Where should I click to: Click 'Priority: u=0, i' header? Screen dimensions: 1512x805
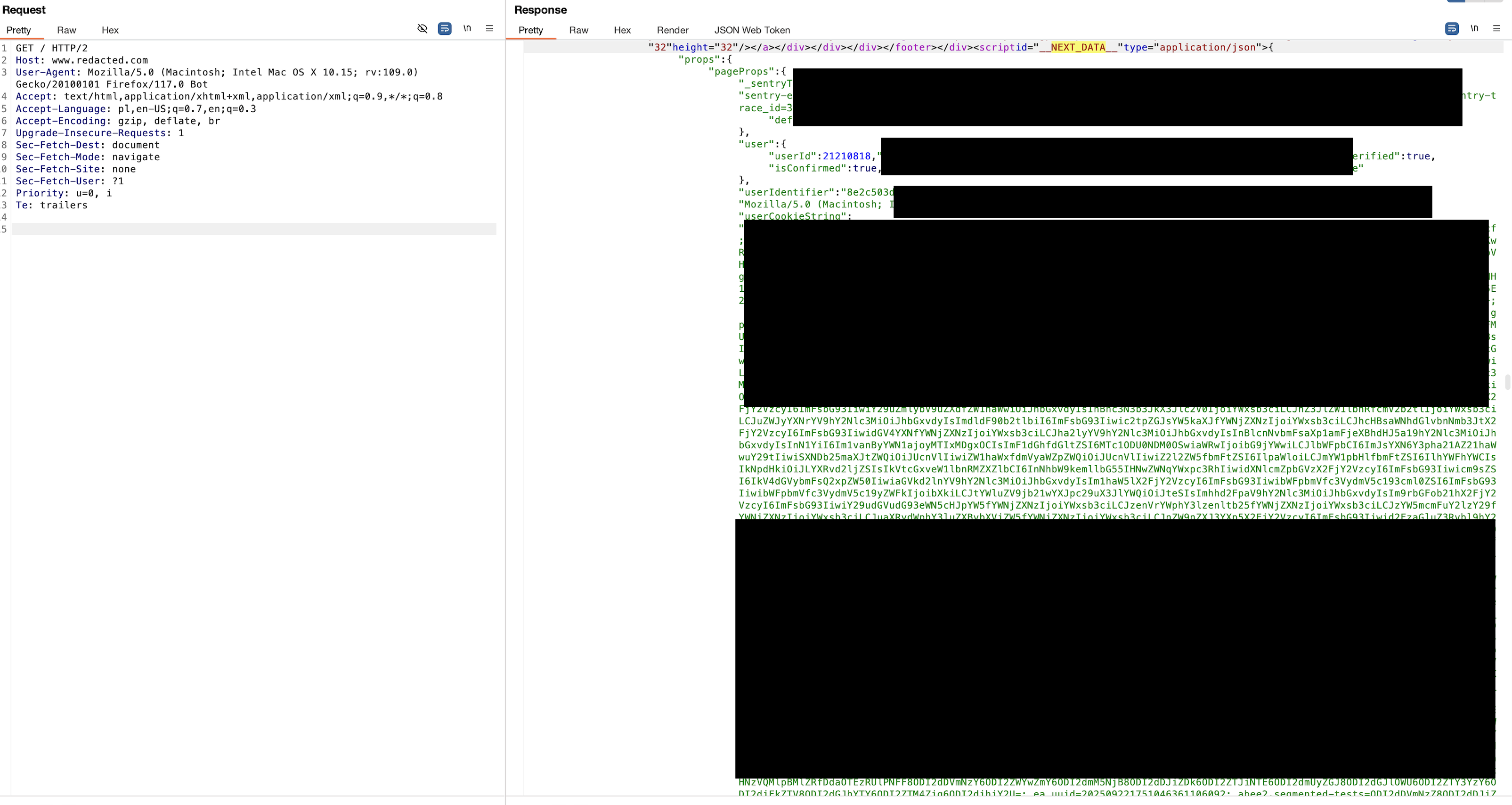[64, 193]
